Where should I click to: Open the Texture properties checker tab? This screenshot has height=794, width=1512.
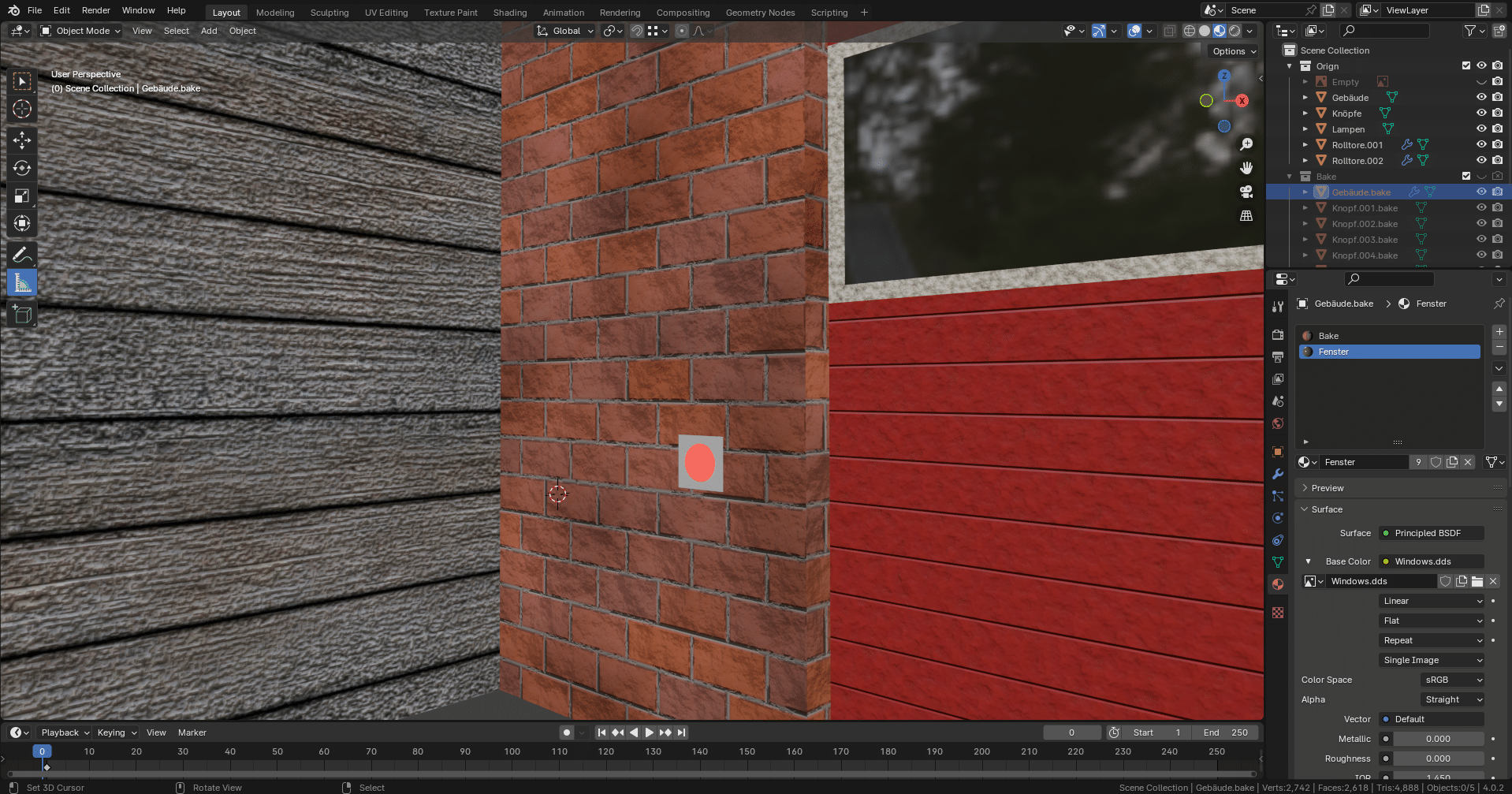click(1278, 613)
